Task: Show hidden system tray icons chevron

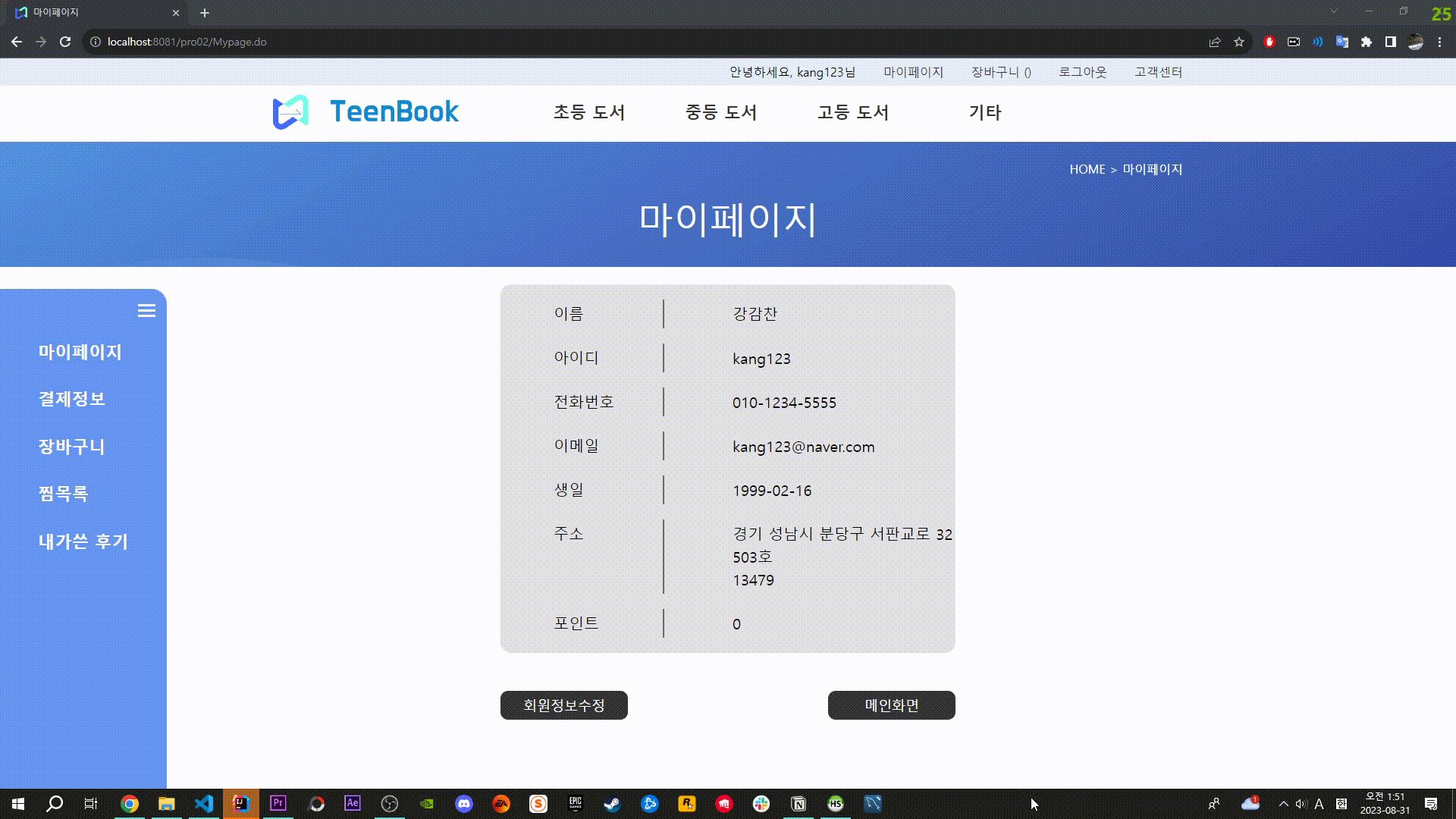Action: (1283, 804)
